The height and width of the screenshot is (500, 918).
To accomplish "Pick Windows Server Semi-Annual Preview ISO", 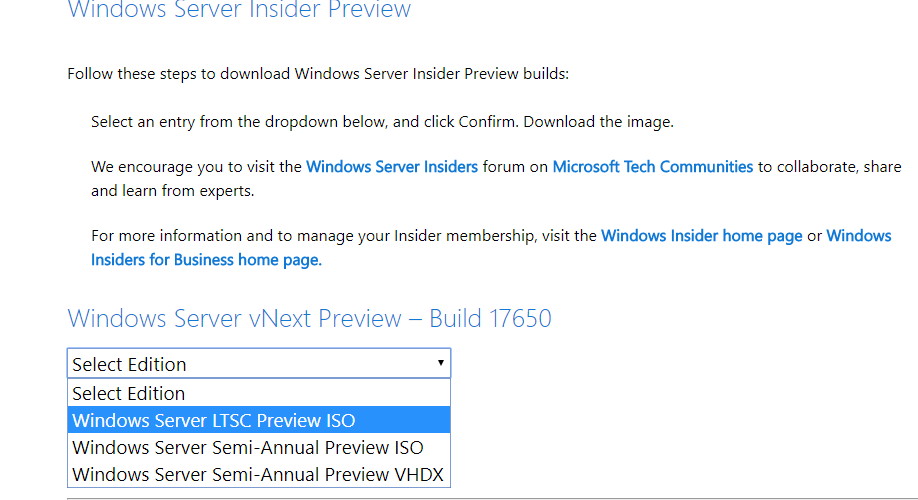I will pos(259,447).
